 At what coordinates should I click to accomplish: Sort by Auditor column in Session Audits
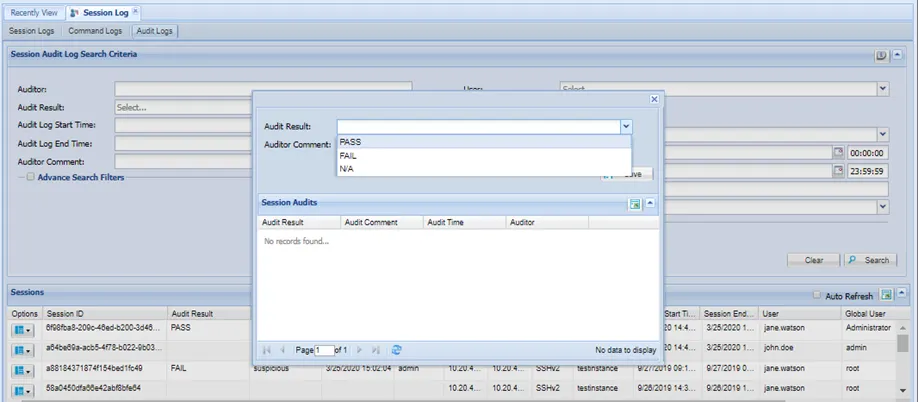click(x=547, y=222)
